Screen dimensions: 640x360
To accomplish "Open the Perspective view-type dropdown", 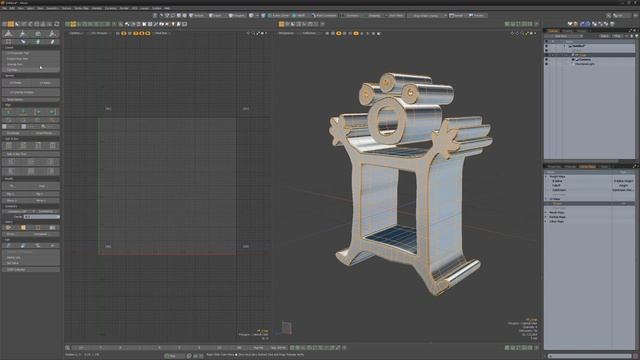I will [287, 33].
